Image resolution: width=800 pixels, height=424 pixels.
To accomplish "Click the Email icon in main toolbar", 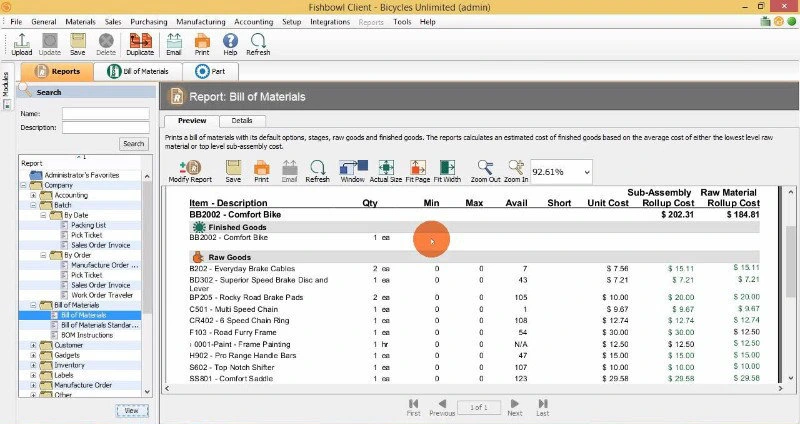I will tap(173, 42).
